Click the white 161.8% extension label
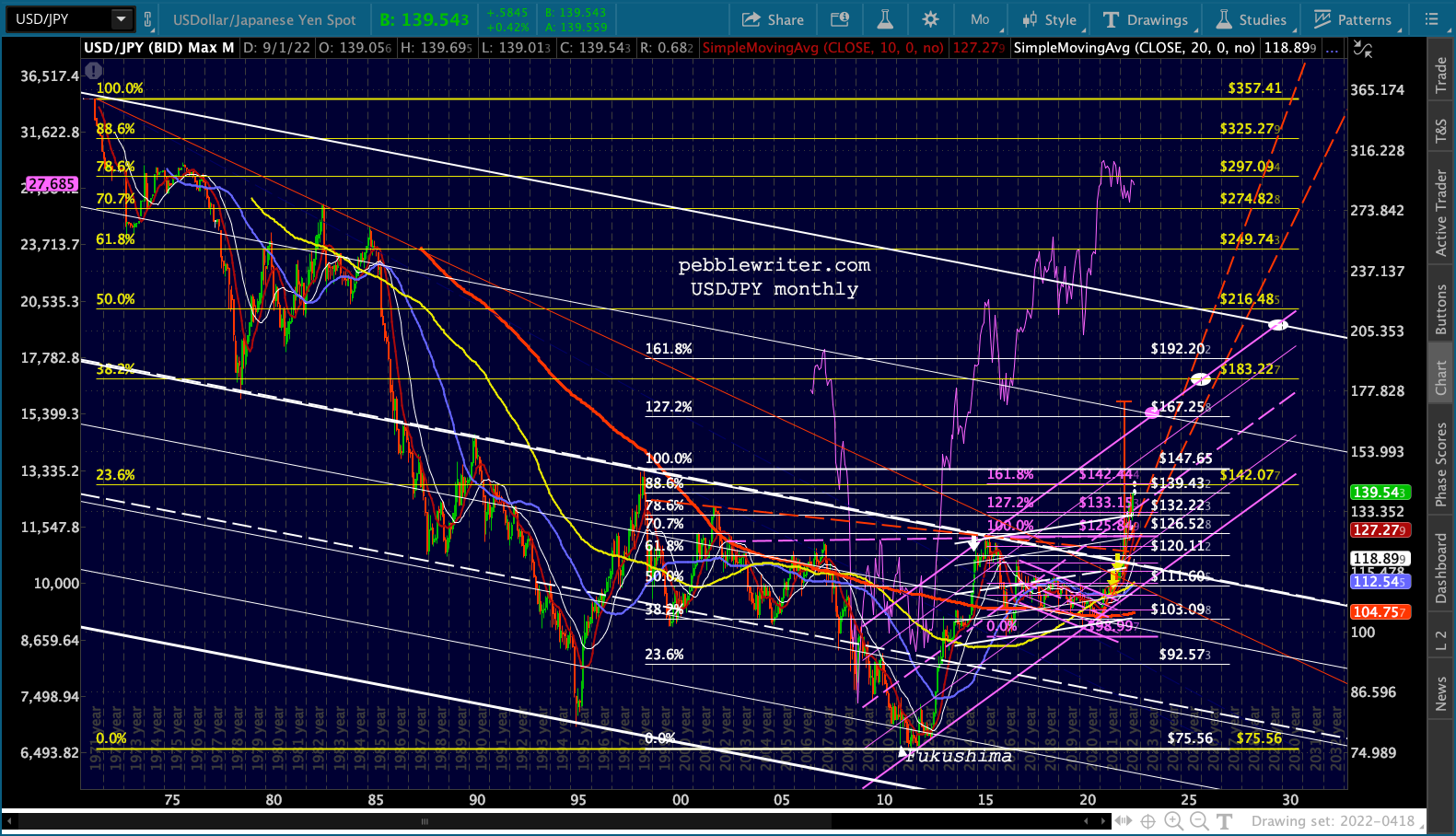 pos(669,349)
